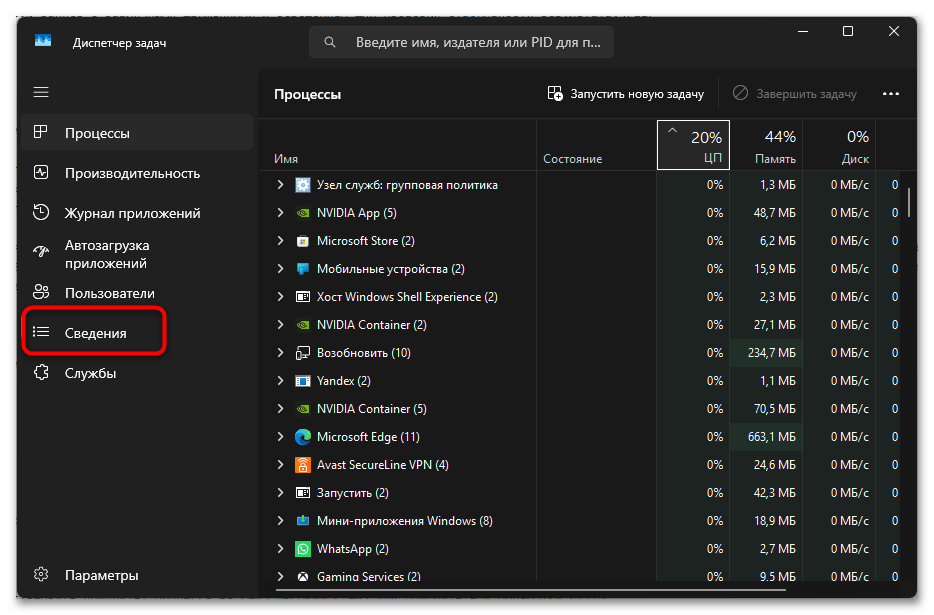Viewport: 934px width, 615px height.
Task: Expand the Microsoft Store (2) group
Action: 280,241
